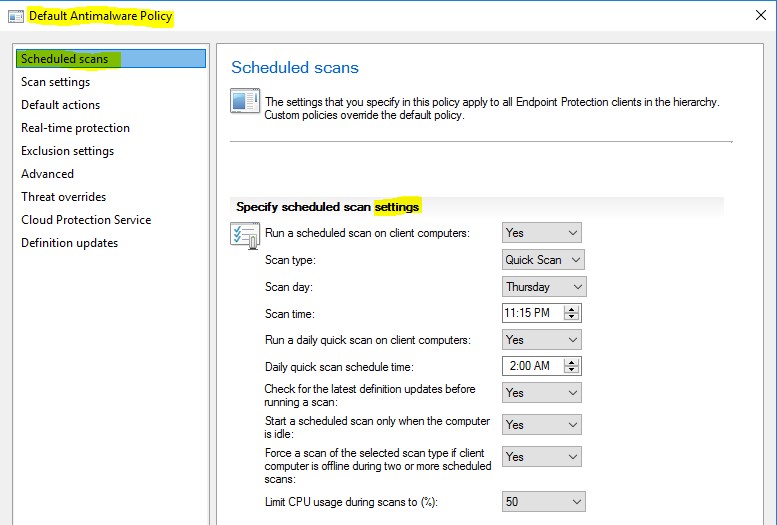Open 'Check for latest definition updates' dropdown

[542, 393]
